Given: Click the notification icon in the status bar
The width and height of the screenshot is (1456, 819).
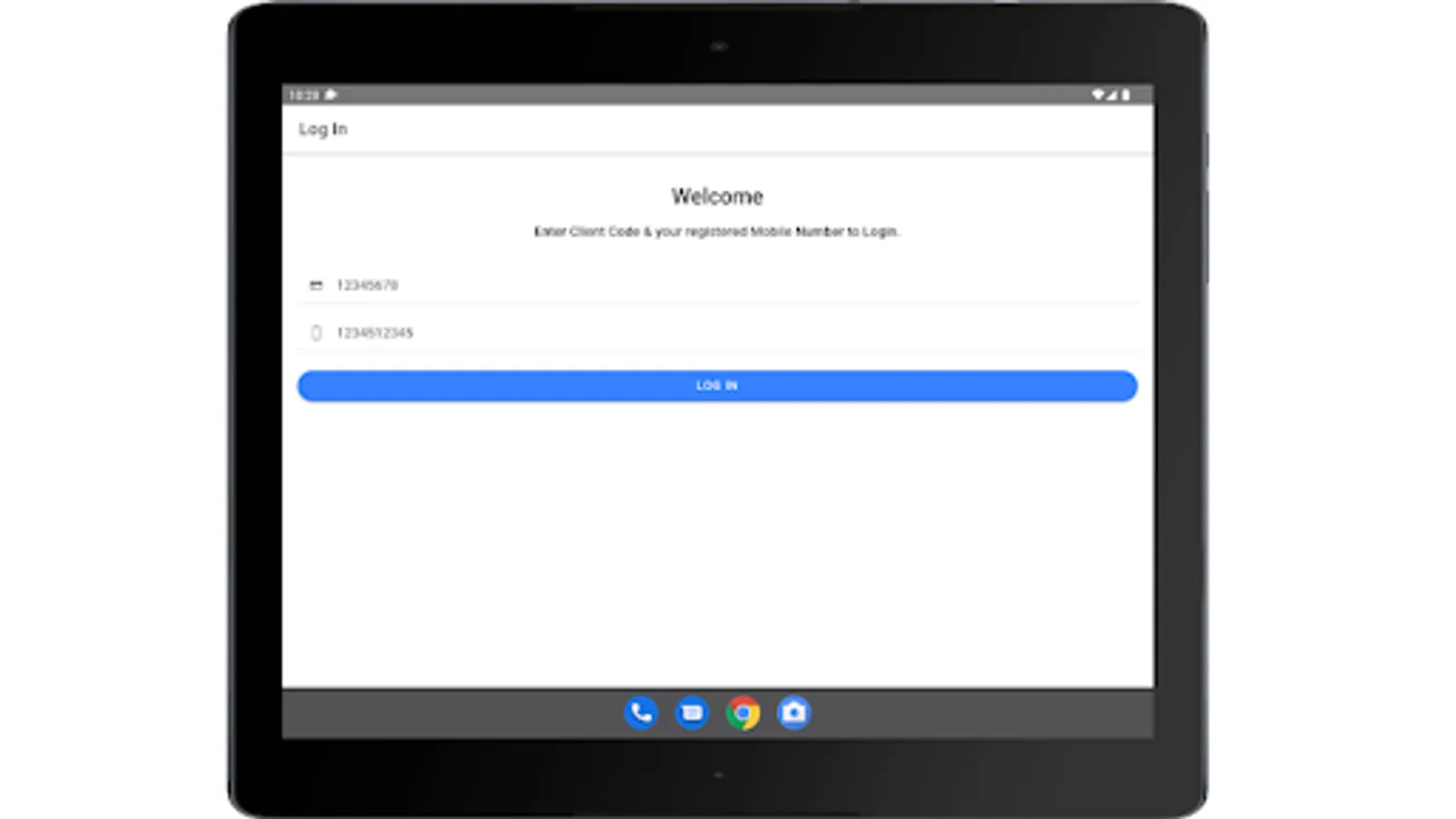Looking at the screenshot, I should [x=330, y=92].
